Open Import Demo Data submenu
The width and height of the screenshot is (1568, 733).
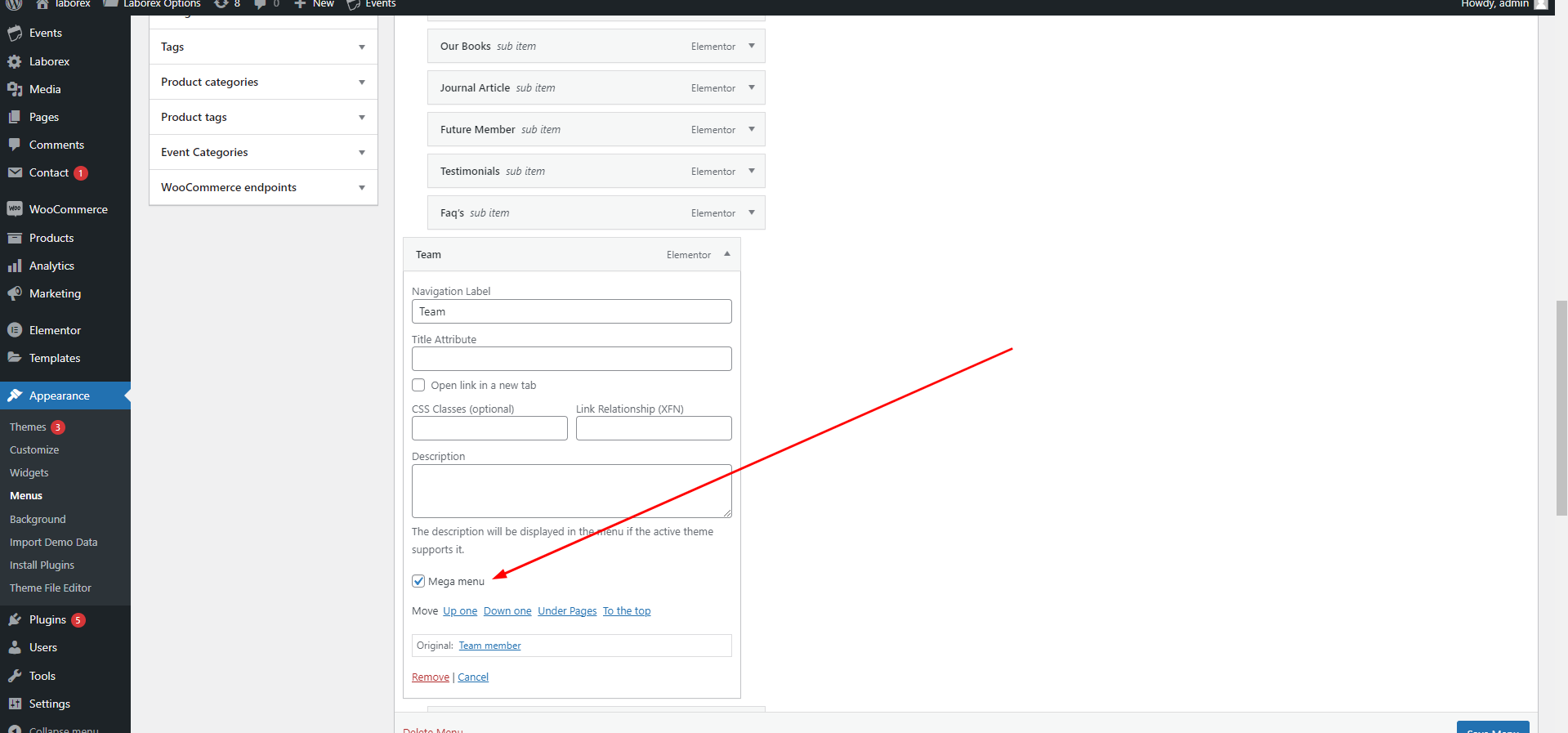coord(53,542)
